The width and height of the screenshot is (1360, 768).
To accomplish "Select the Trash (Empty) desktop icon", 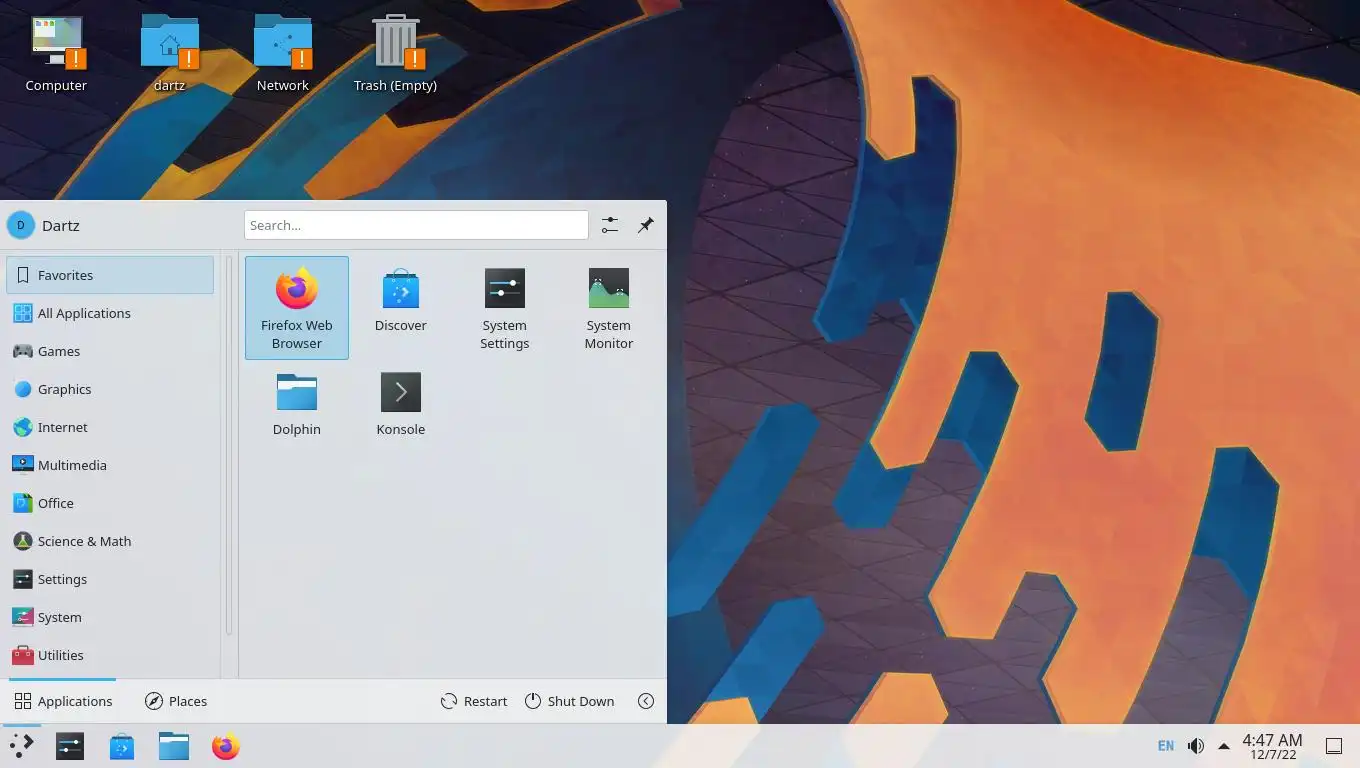I will (395, 55).
